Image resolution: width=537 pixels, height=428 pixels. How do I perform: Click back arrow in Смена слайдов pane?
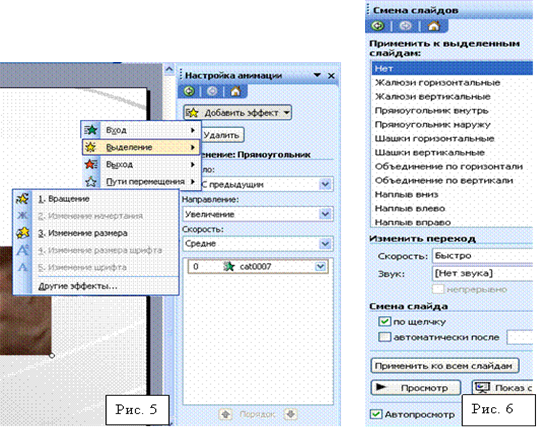pyautogui.click(x=378, y=26)
